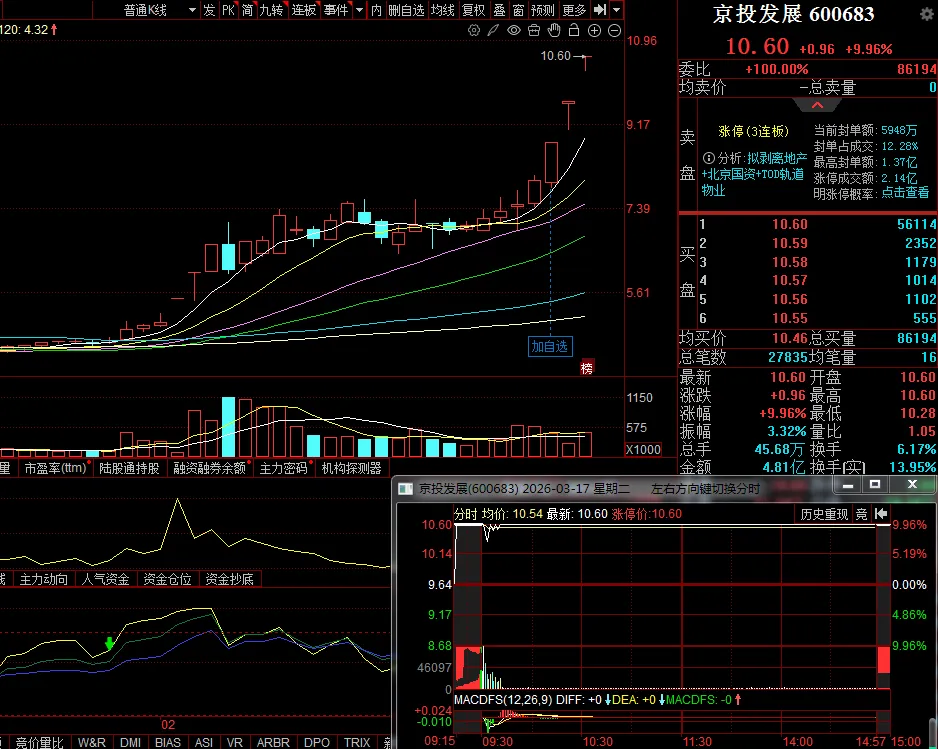The width and height of the screenshot is (938, 749).
Task: Select the drawing pen tool
Action: coord(494,31)
